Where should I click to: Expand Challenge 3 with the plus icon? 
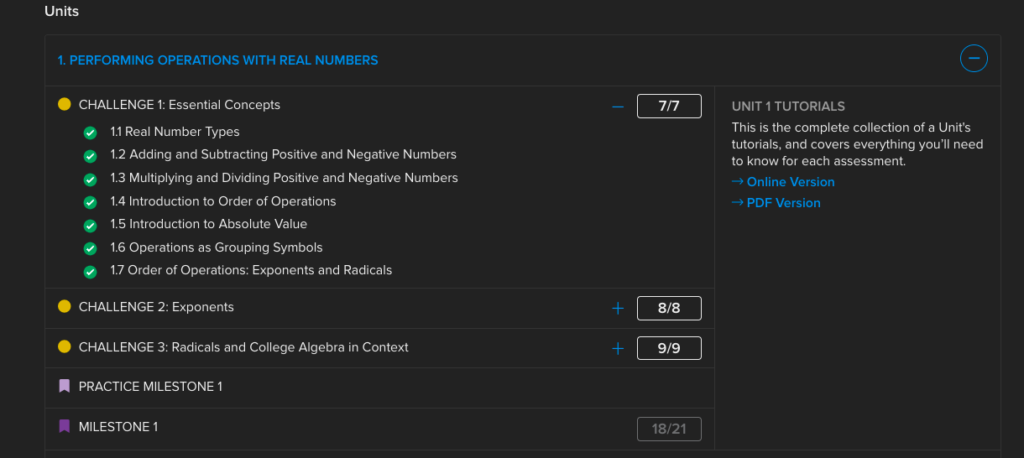(x=618, y=348)
